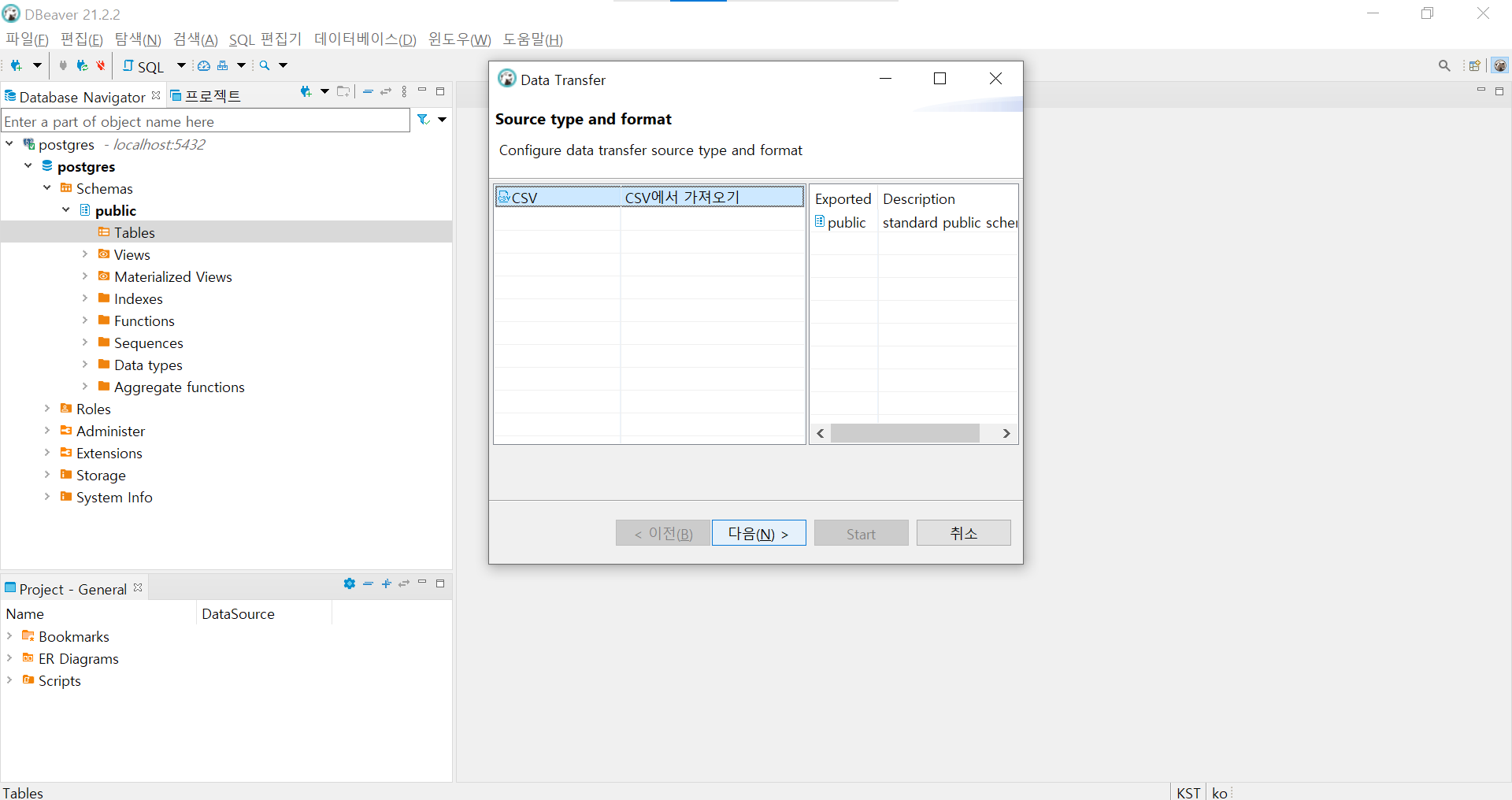Expand the Functions node

coord(85,320)
